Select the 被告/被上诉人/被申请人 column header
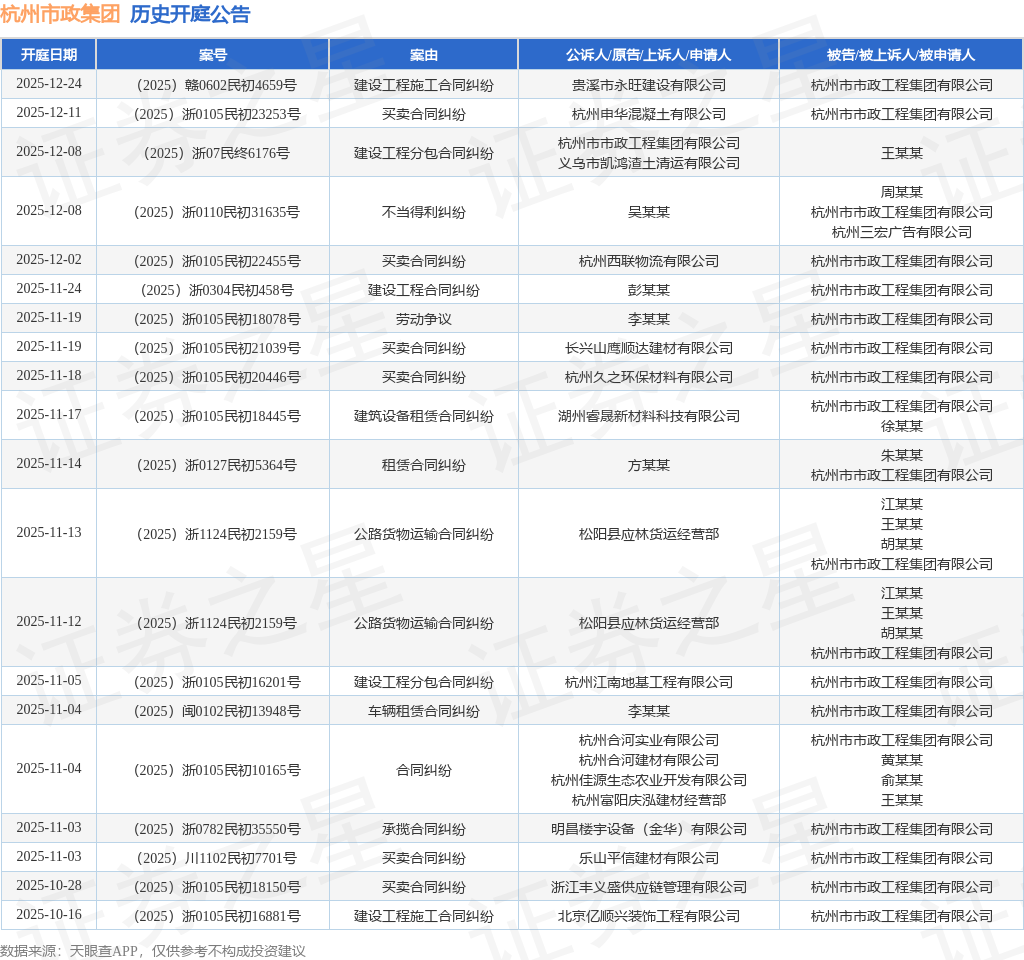 901,55
